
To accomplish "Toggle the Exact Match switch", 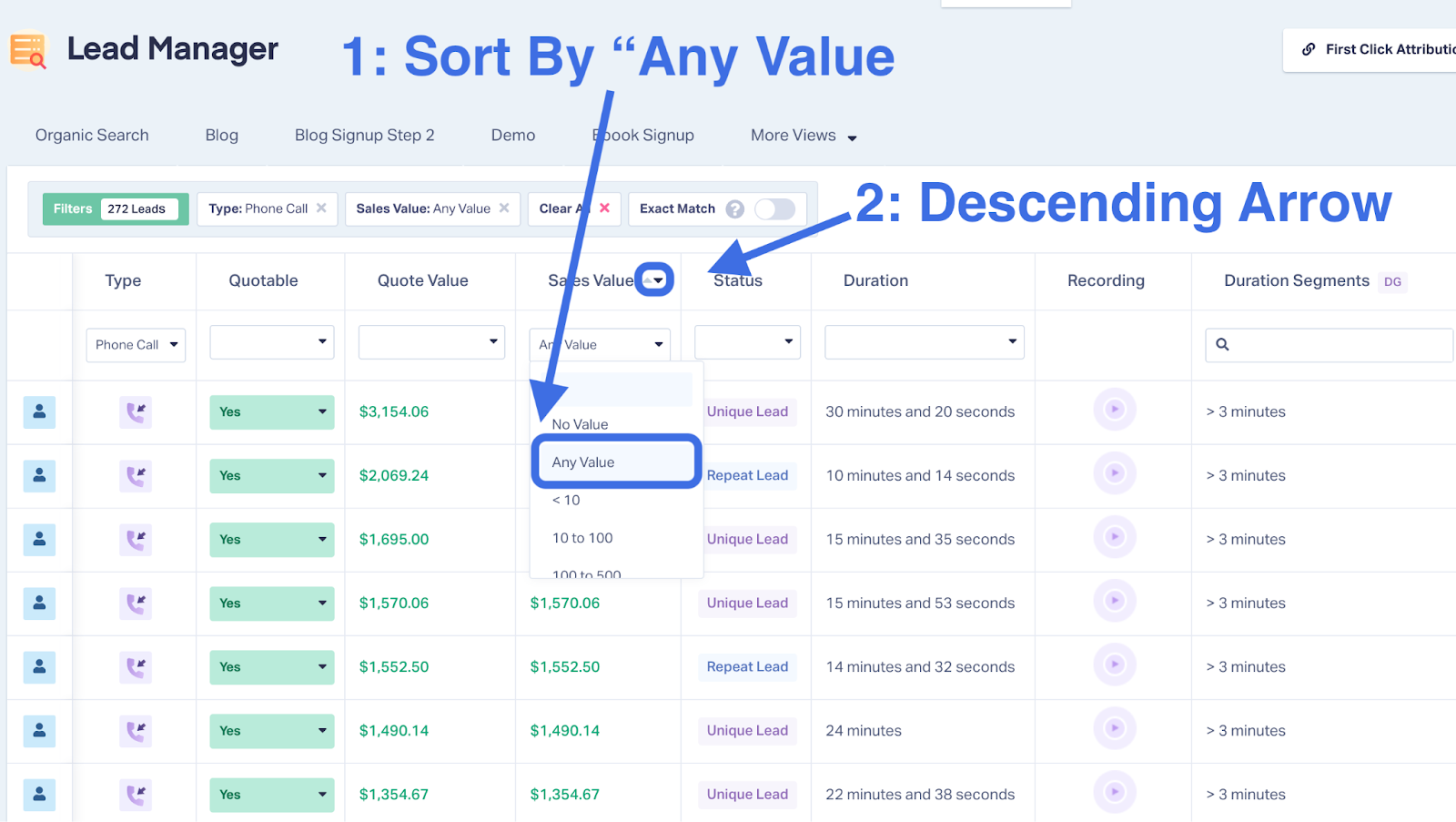I will (775, 209).
